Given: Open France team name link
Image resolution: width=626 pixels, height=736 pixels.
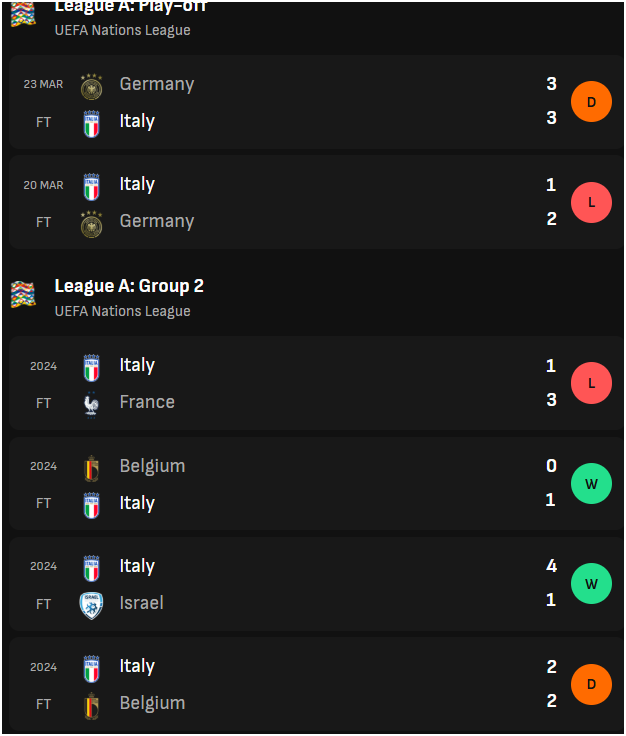Looking at the screenshot, I should click(147, 402).
